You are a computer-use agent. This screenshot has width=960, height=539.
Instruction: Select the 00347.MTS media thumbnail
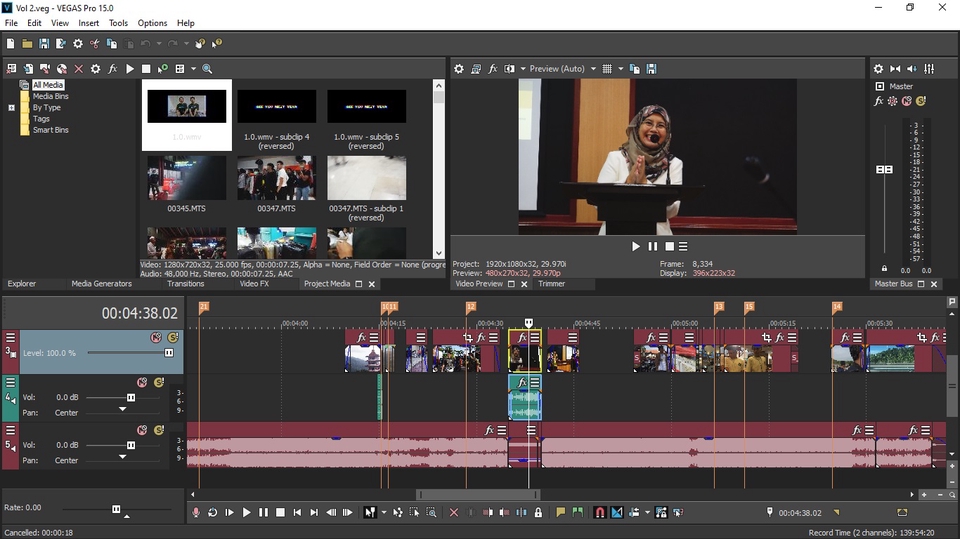click(x=277, y=178)
